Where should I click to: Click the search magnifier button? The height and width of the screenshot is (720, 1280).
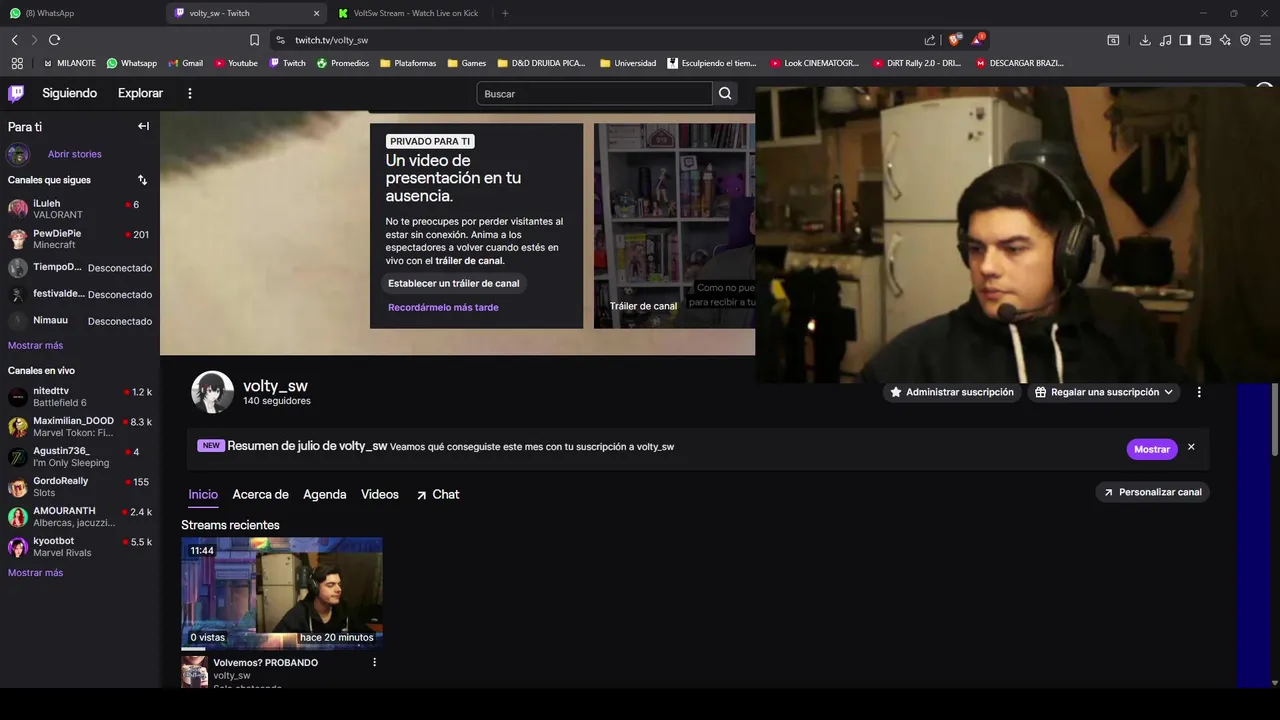(x=726, y=93)
